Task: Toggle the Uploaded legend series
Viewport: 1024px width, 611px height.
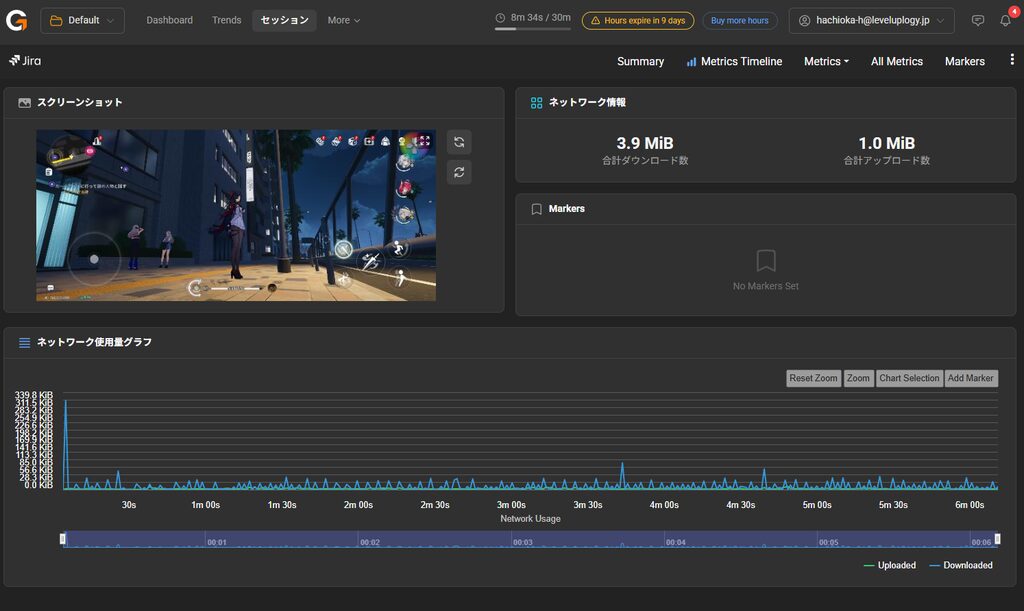Action: tap(889, 565)
